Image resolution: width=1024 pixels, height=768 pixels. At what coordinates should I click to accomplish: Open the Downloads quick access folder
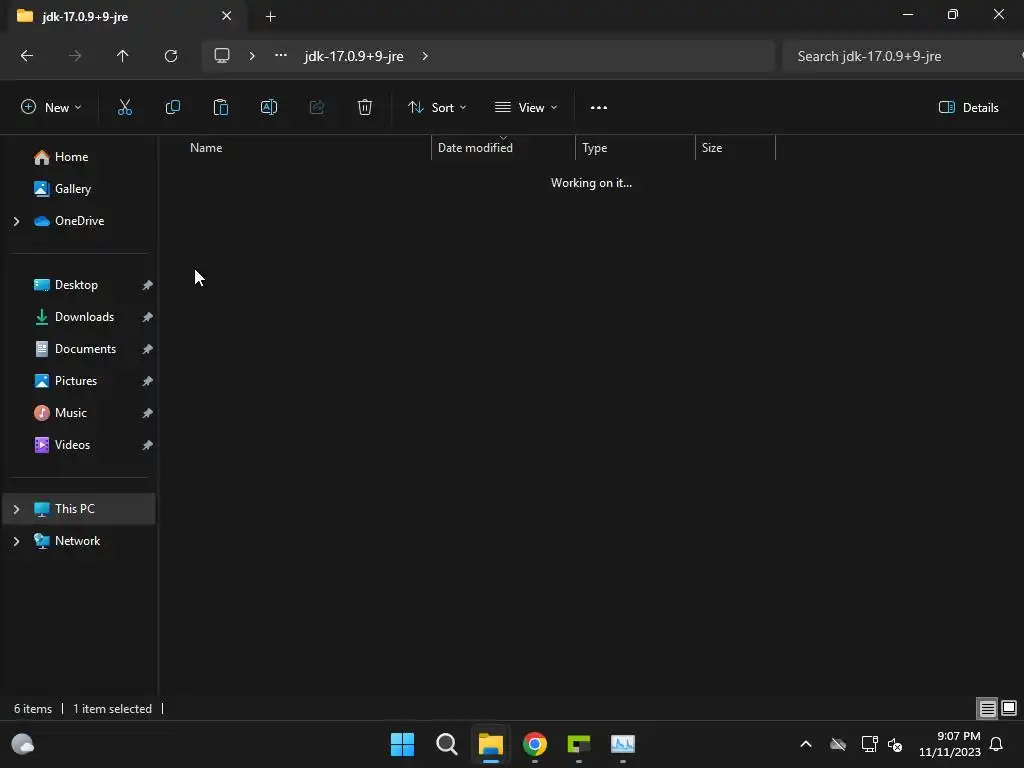[84, 317]
